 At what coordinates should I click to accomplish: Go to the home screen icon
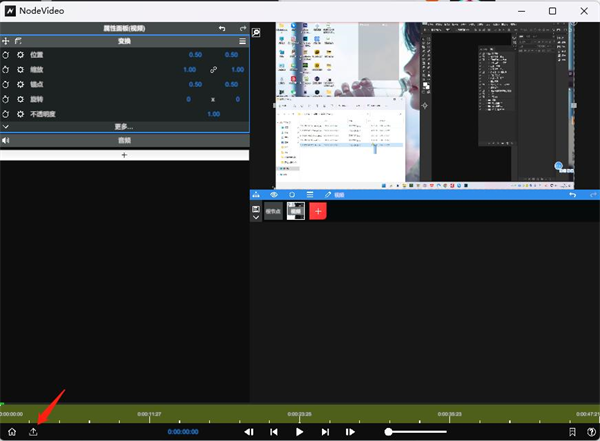tap(12, 432)
